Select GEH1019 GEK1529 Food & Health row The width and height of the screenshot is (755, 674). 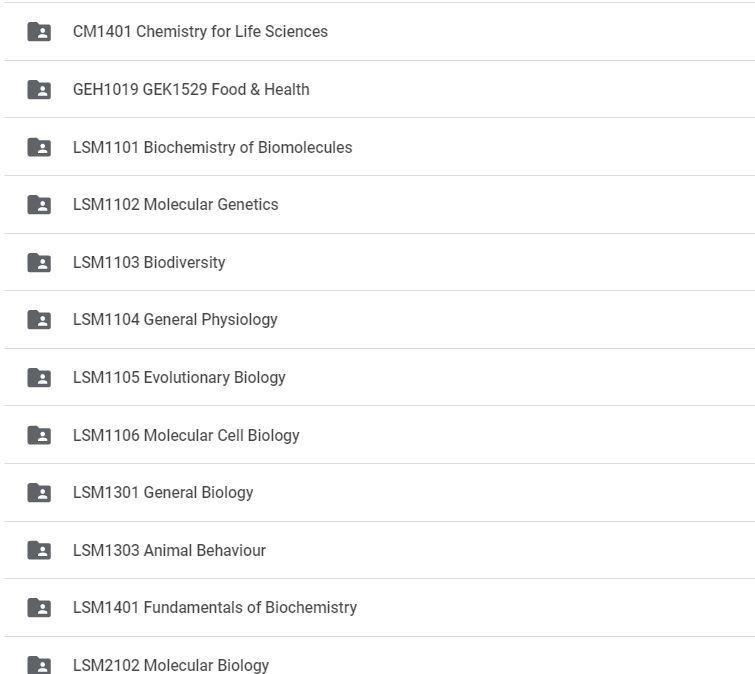coord(191,90)
